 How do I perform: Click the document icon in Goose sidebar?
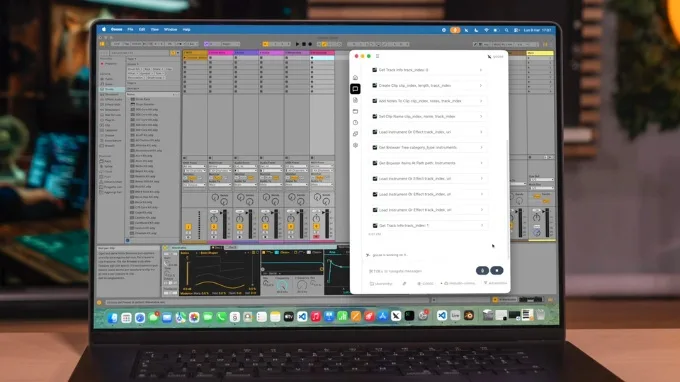(x=355, y=100)
